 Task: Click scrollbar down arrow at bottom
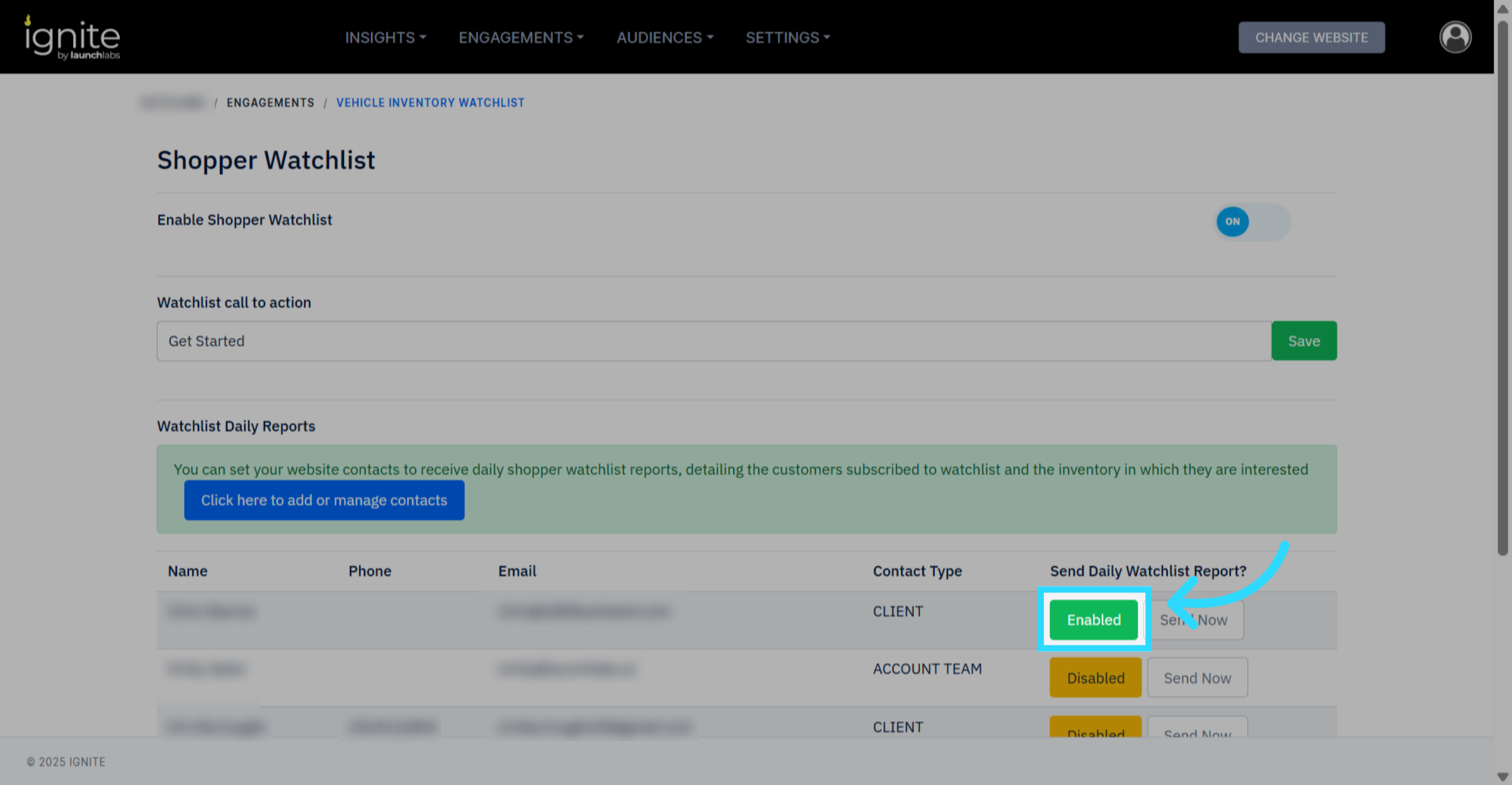(x=1503, y=777)
